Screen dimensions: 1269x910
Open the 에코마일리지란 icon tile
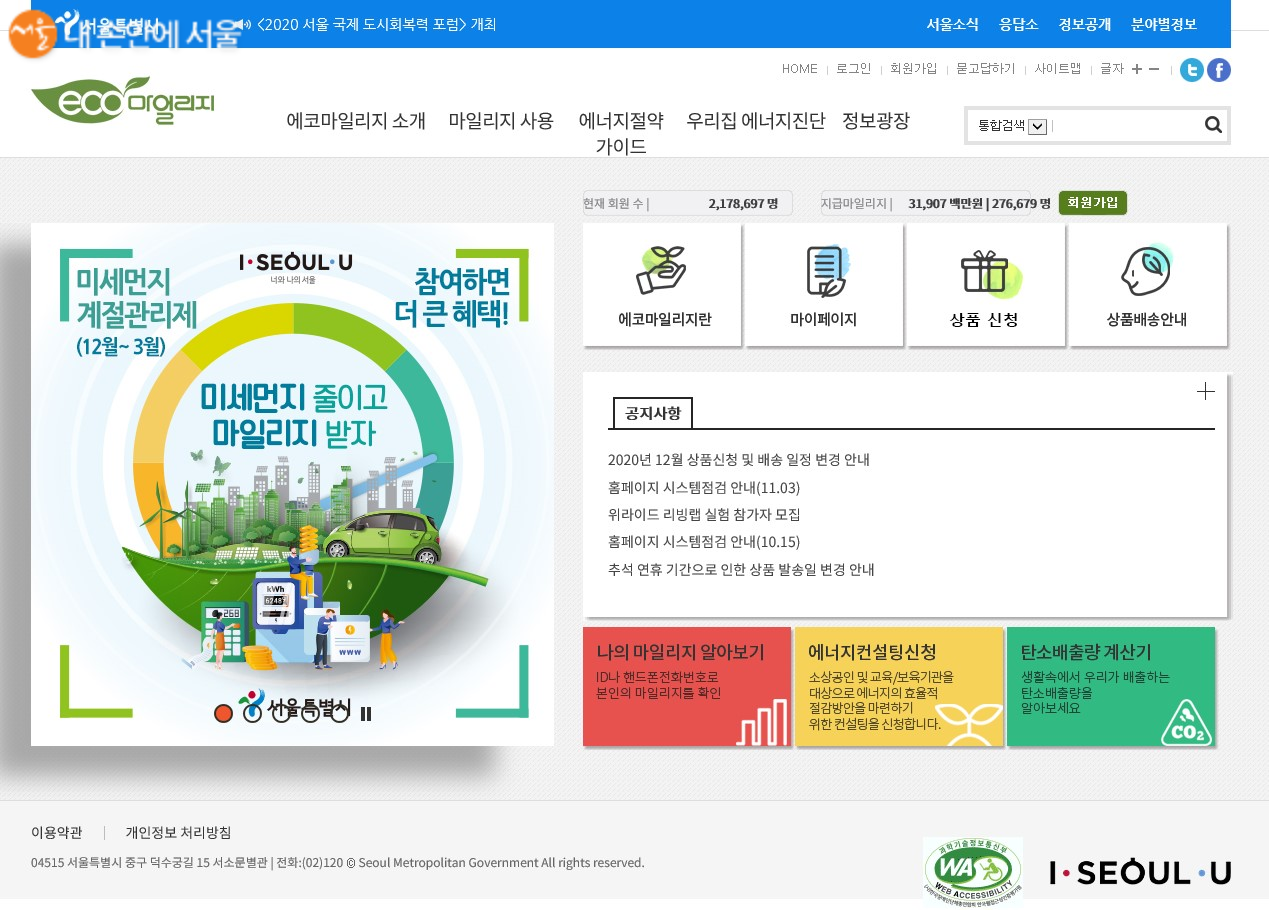[x=662, y=285]
